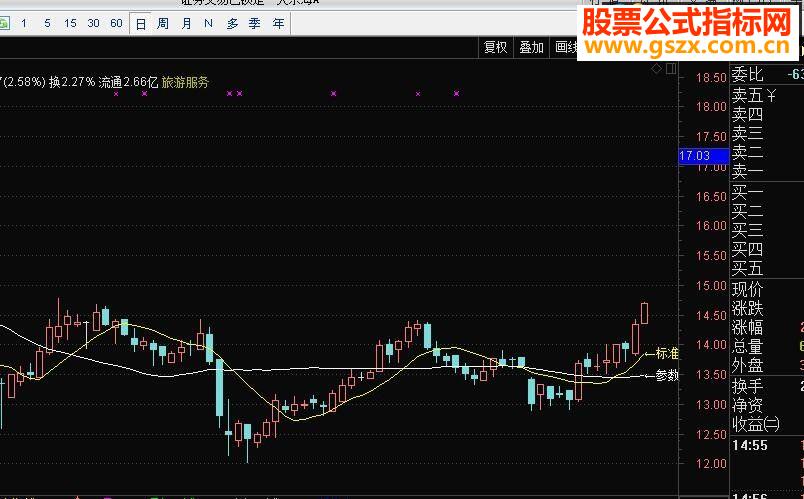Image resolution: width=804 pixels, height=499 pixels.
Task: Click the 总量 total volume label
Action: tap(748, 347)
